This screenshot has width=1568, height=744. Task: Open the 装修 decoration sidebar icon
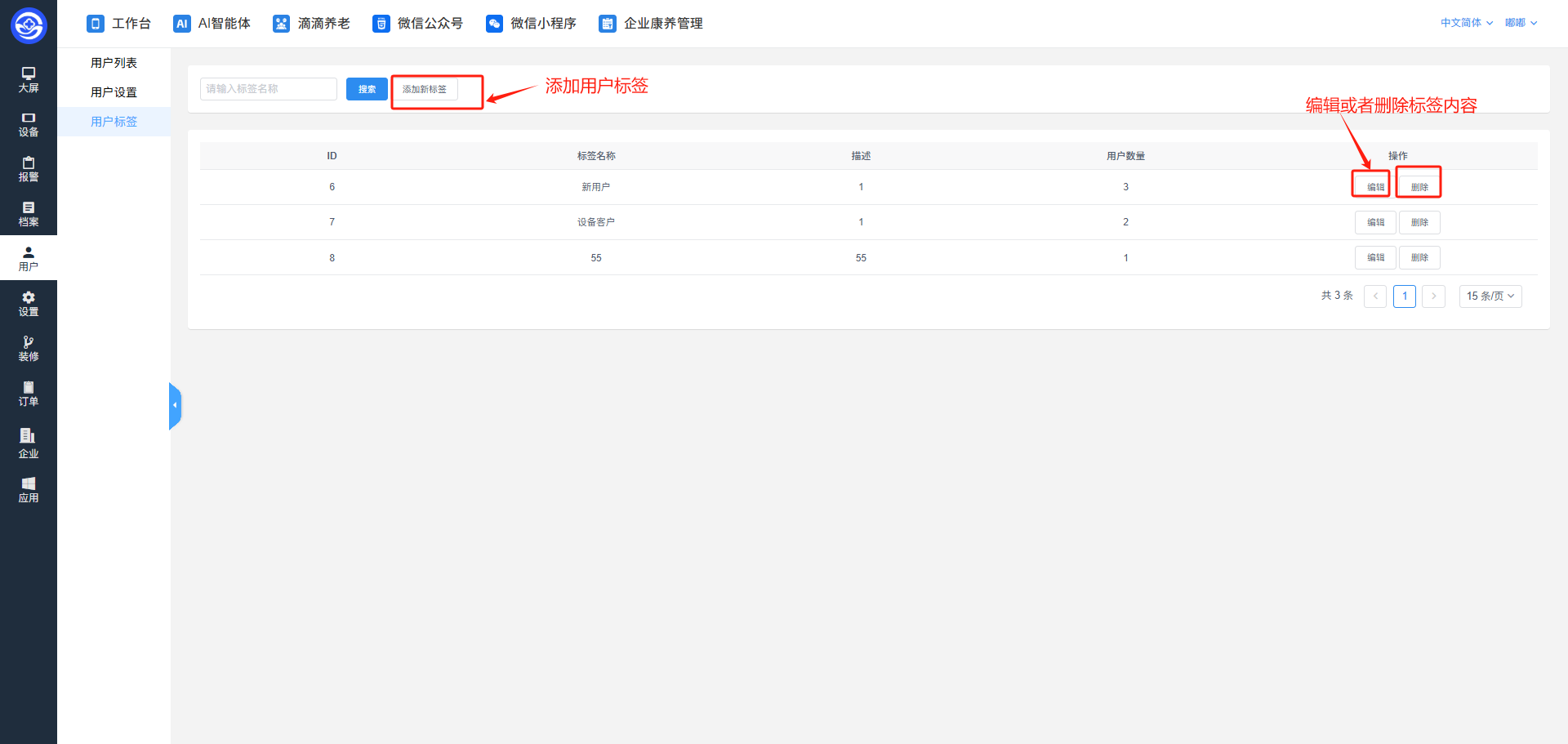pyautogui.click(x=29, y=349)
